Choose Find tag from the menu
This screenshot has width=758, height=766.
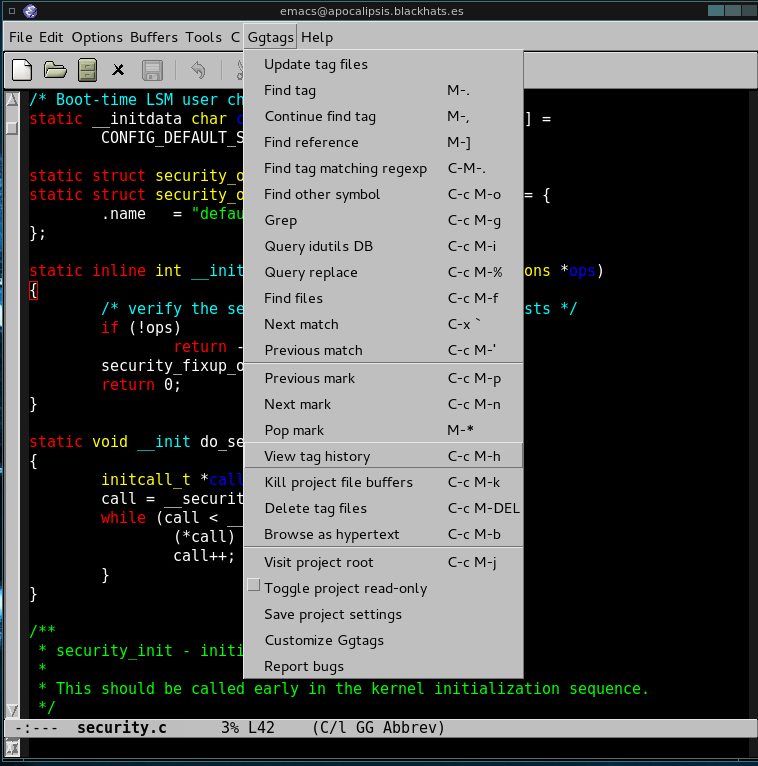tap(383, 90)
